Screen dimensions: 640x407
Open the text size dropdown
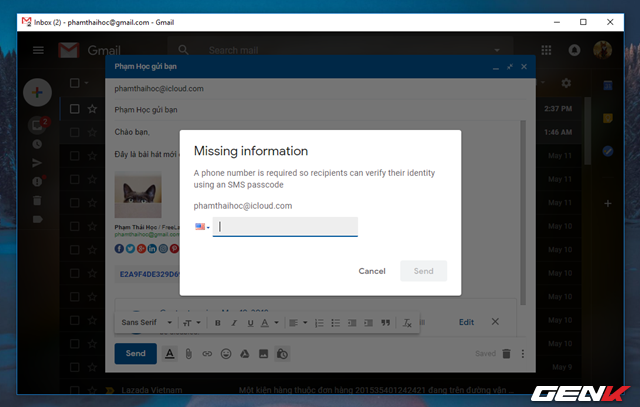click(x=192, y=322)
